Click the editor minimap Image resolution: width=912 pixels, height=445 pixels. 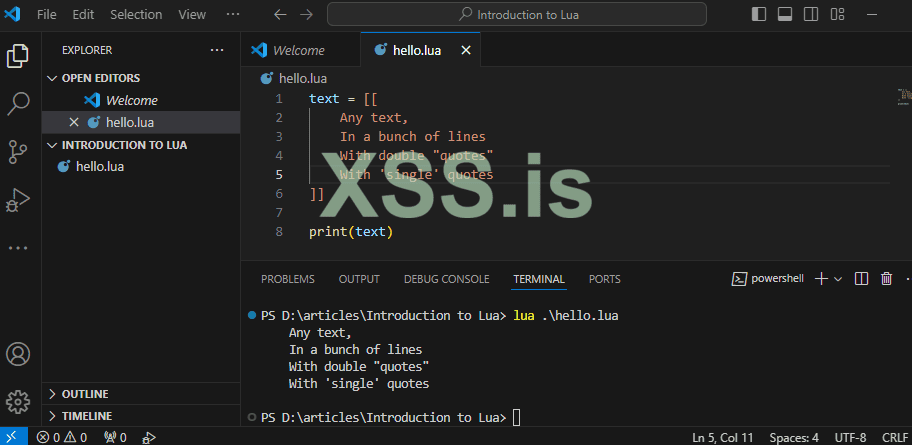click(x=904, y=97)
